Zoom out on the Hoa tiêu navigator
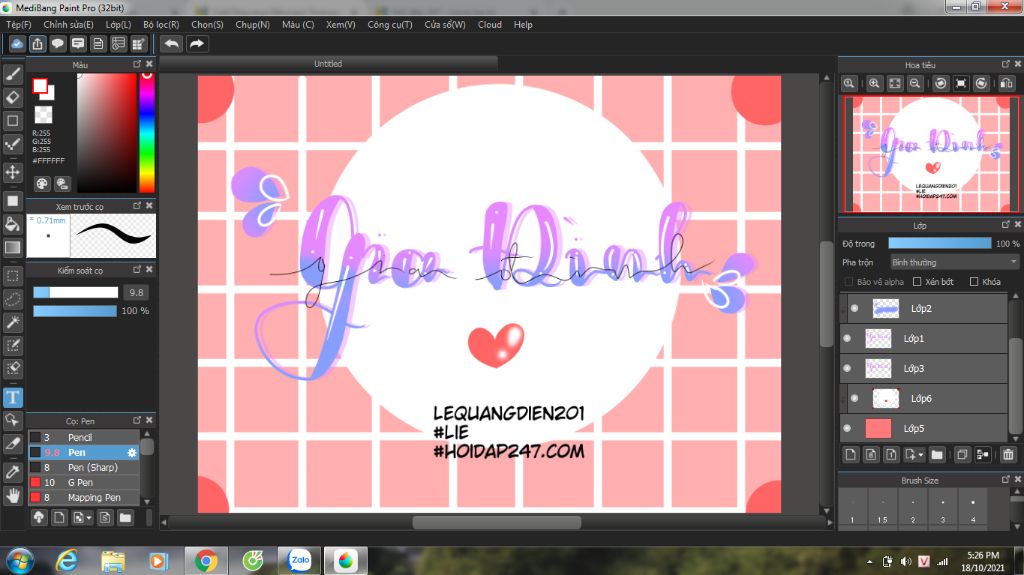 915,84
